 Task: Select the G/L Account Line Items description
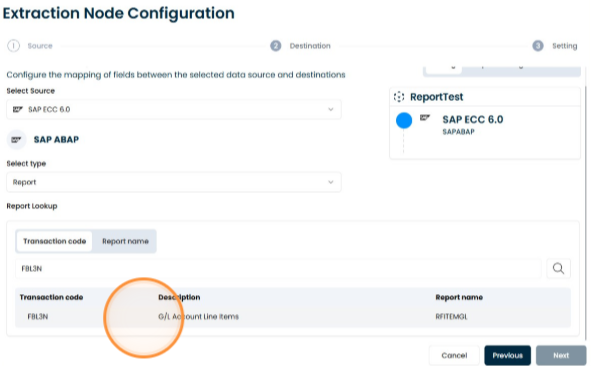pos(198,317)
